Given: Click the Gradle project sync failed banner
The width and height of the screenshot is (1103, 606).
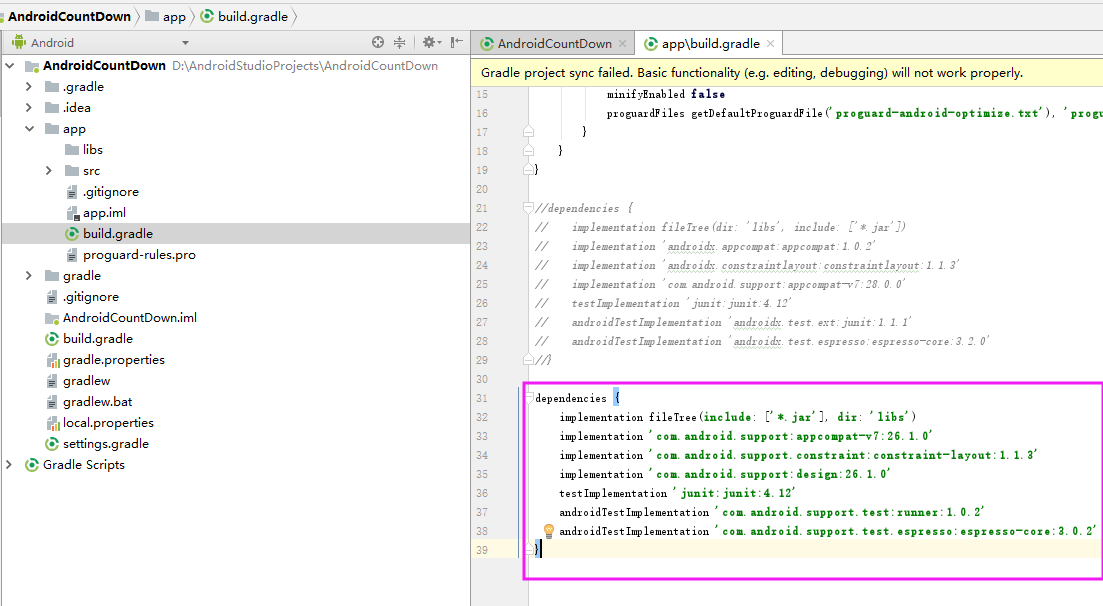Looking at the screenshot, I should coord(786,72).
